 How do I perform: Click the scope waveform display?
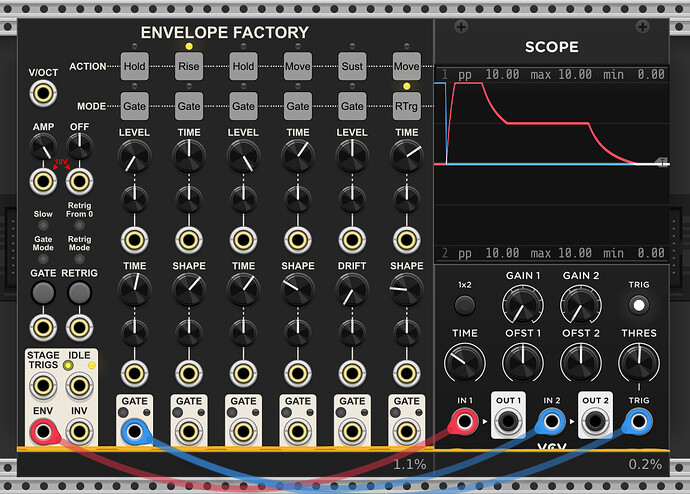coord(552,164)
